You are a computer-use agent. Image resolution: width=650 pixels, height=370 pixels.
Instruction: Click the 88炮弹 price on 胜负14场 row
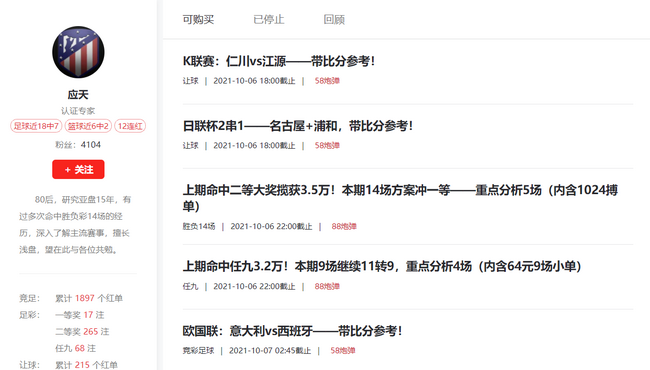tap(344, 226)
